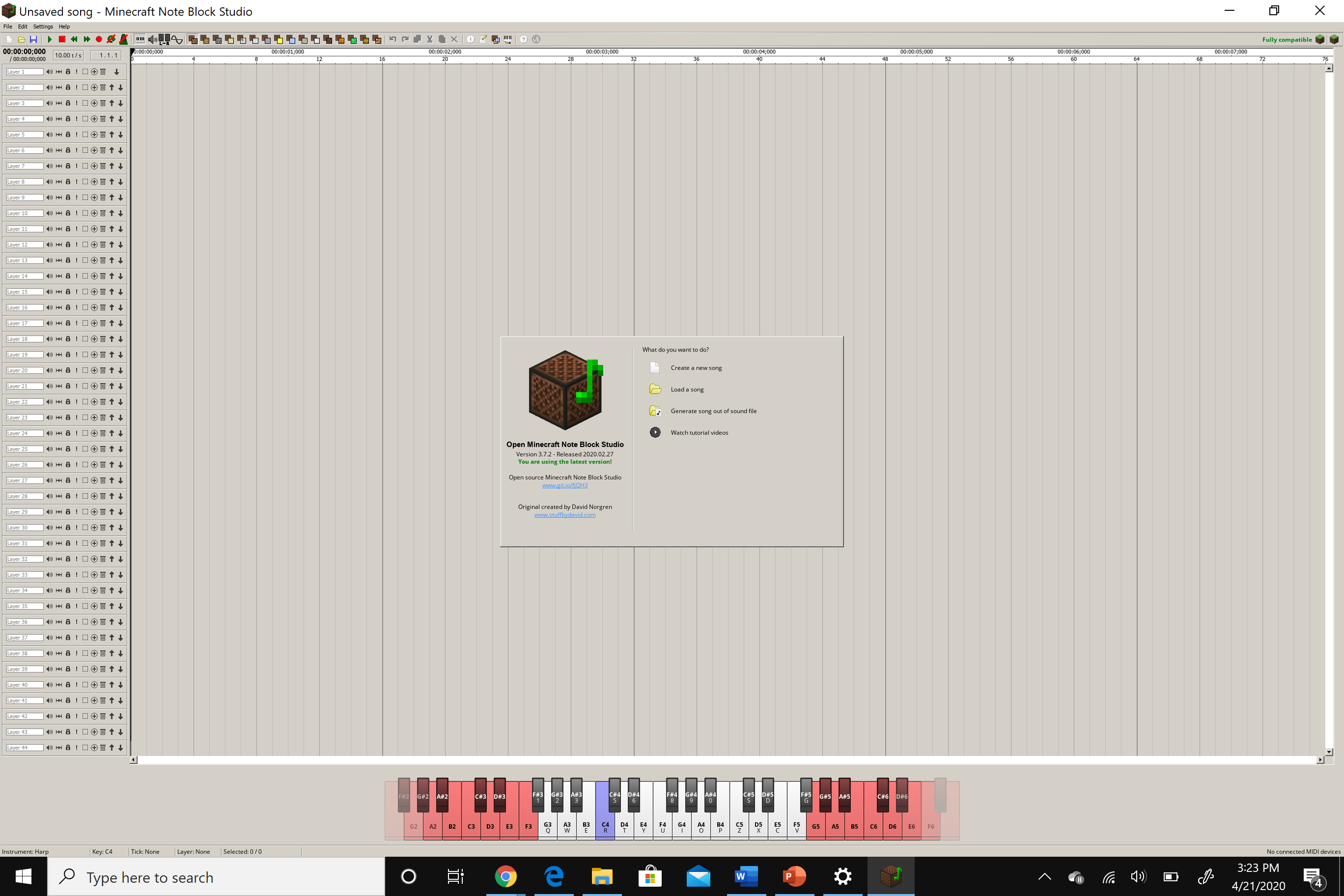Click Create a new song
Screen dimensions: 1344x896
point(696,368)
